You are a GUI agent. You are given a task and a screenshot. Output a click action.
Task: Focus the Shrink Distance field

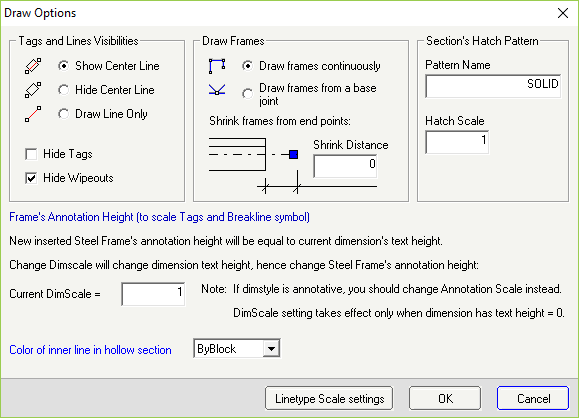tap(345, 166)
